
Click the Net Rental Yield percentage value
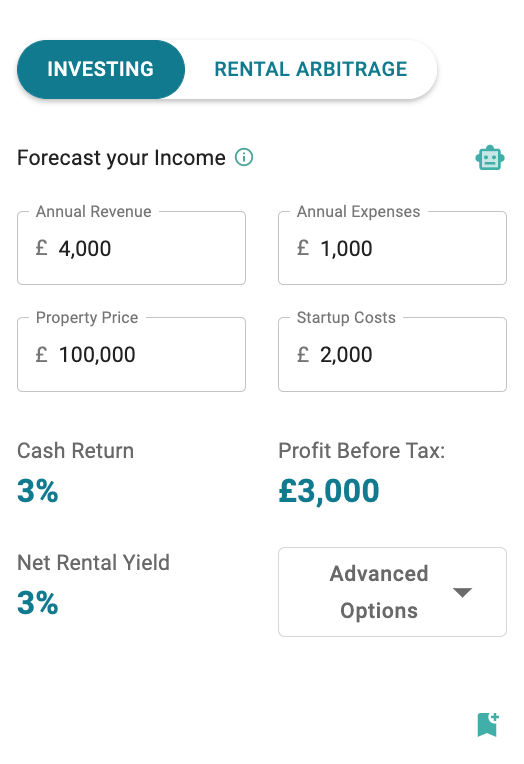[38, 603]
